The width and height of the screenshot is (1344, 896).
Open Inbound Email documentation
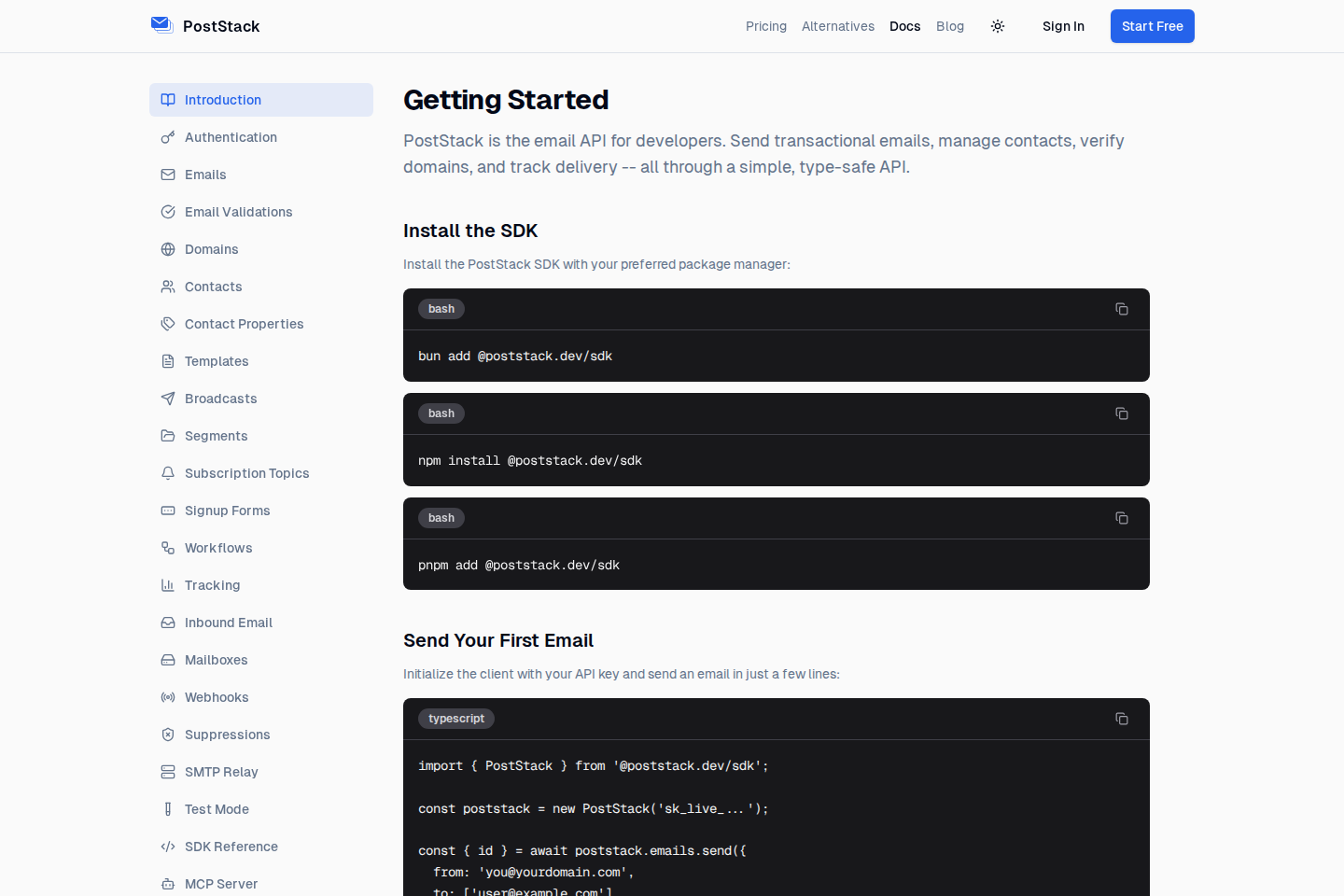[261, 623]
